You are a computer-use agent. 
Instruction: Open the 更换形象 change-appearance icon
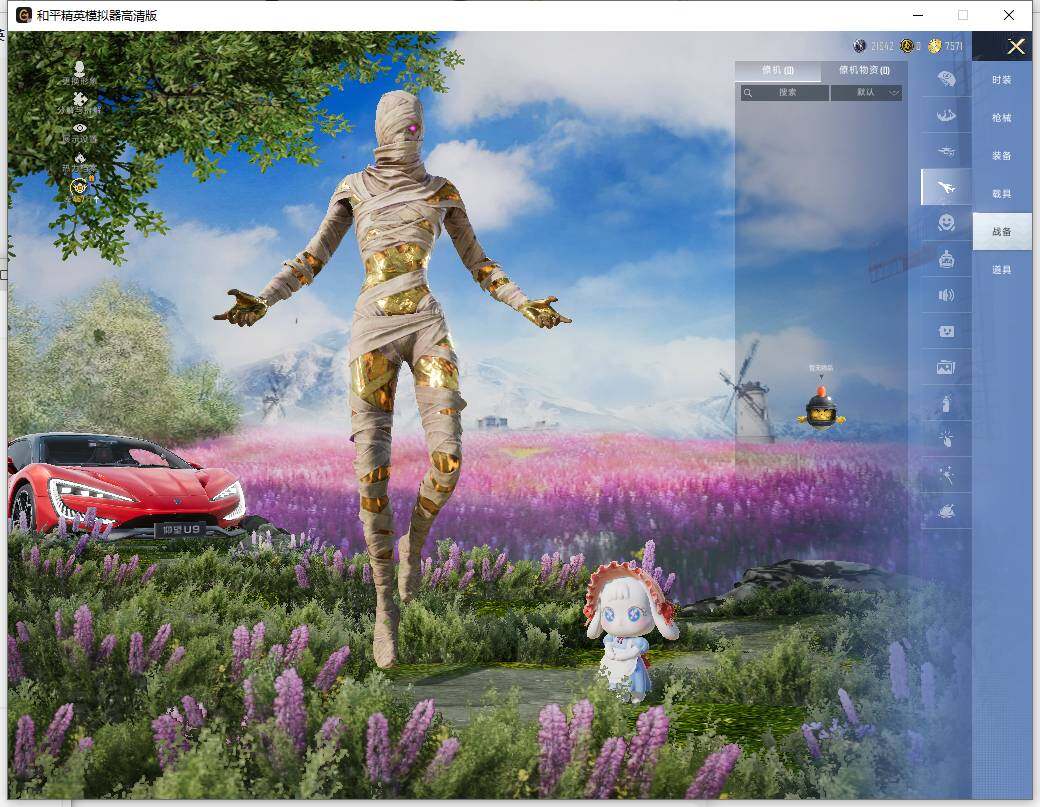80,69
